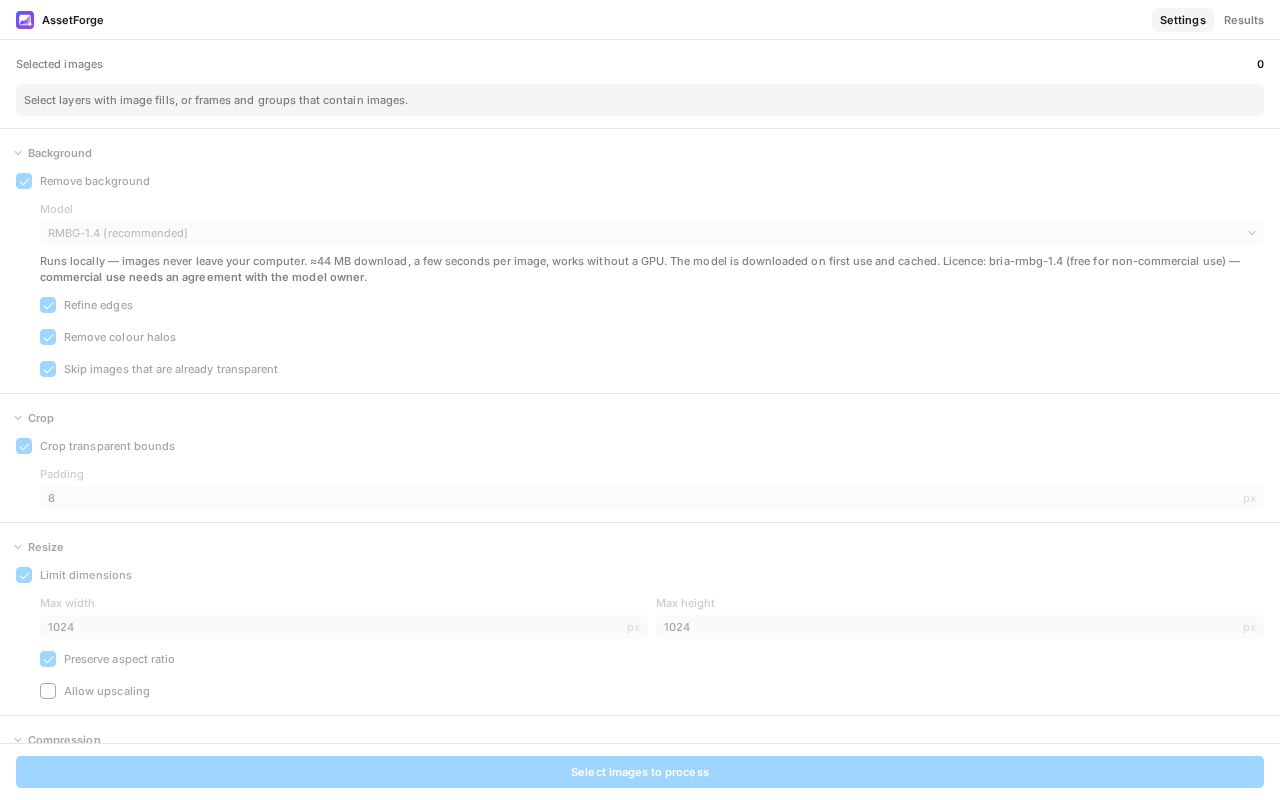Disable Preserve aspect ratio
This screenshot has height=800, width=1280.
pos(48,659)
